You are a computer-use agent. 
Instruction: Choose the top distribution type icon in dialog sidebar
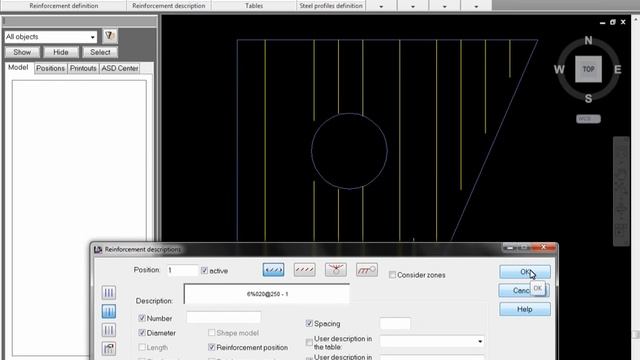pyautogui.click(x=109, y=292)
